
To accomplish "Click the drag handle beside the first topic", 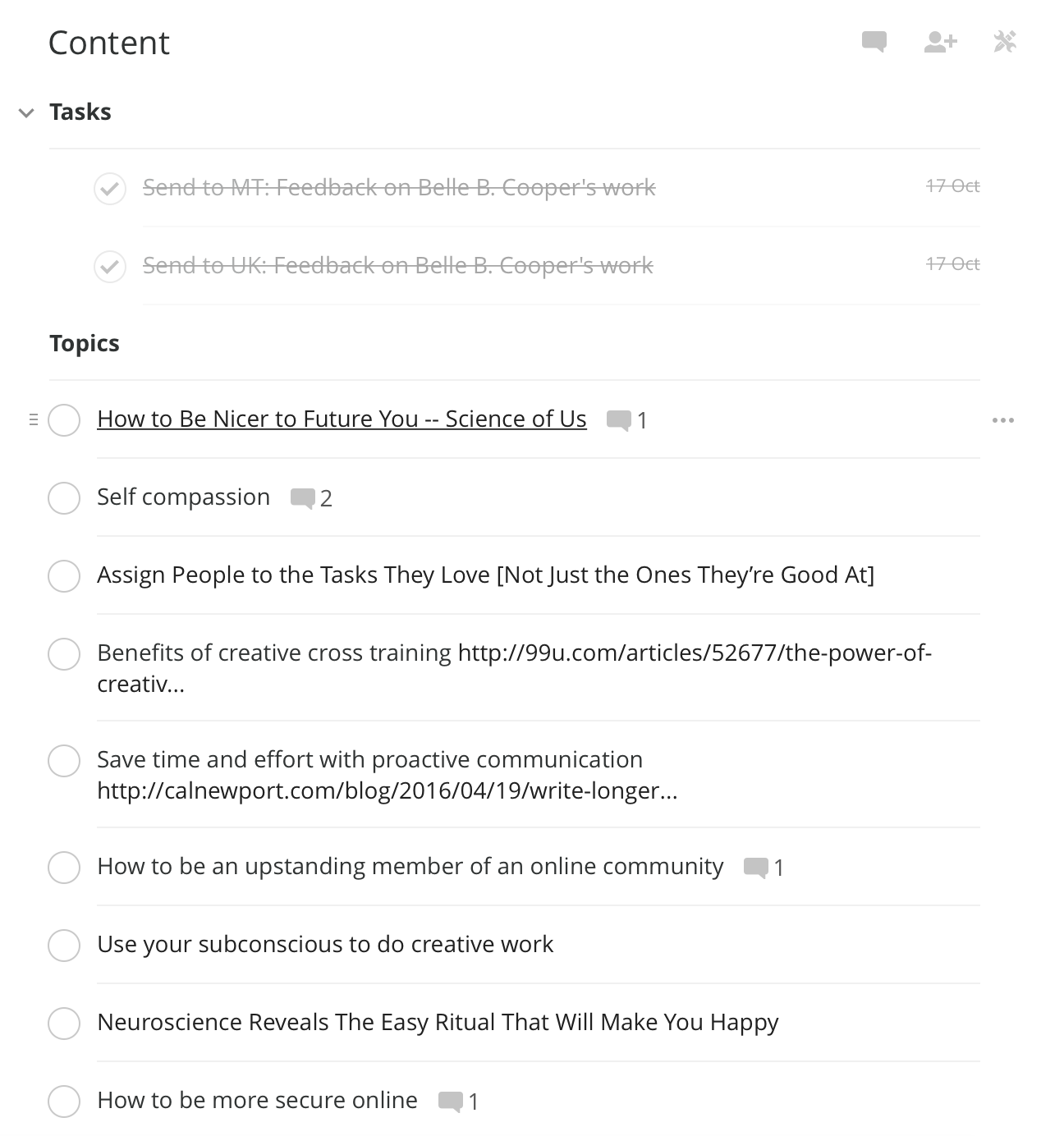I will coord(32,419).
